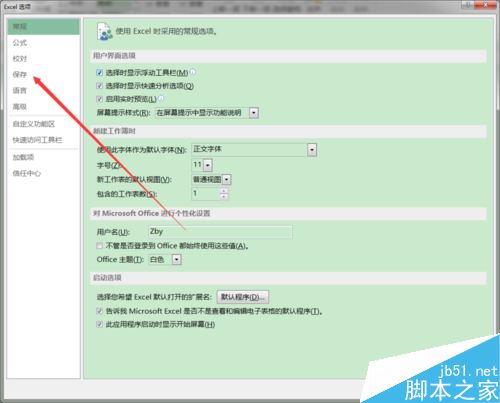Open the 校对 options category
The height and width of the screenshot is (403, 500).
[20, 59]
